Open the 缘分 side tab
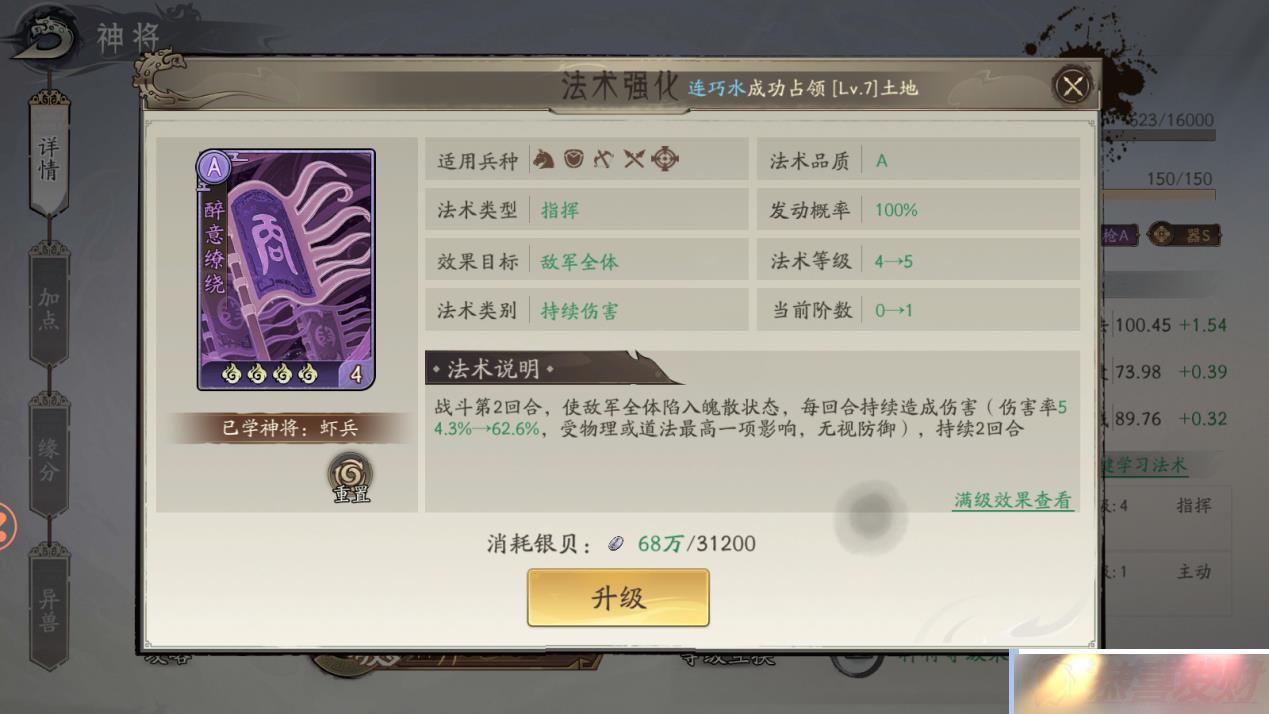This screenshot has width=1269, height=714. tap(49, 459)
